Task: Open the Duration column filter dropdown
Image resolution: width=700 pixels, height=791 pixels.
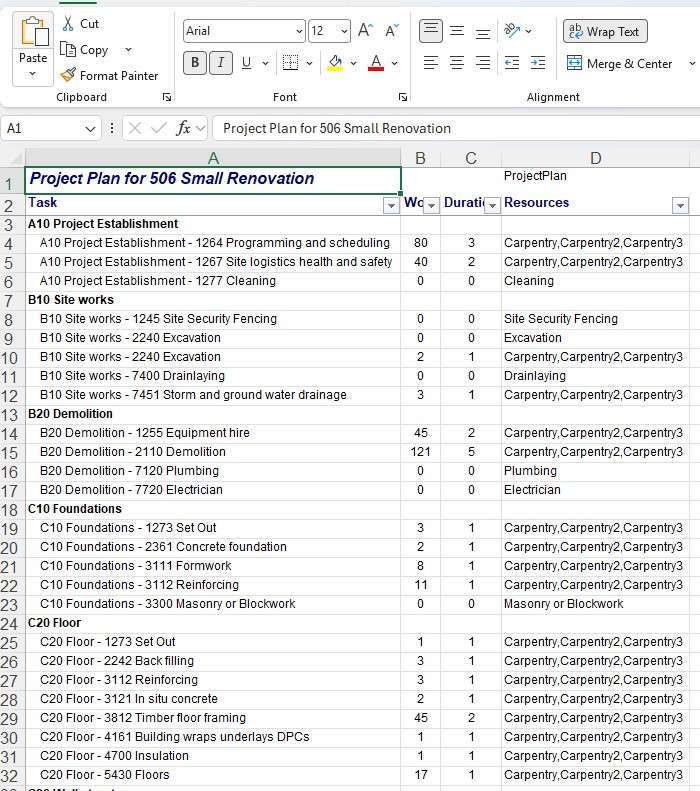Action: tap(492, 205)
